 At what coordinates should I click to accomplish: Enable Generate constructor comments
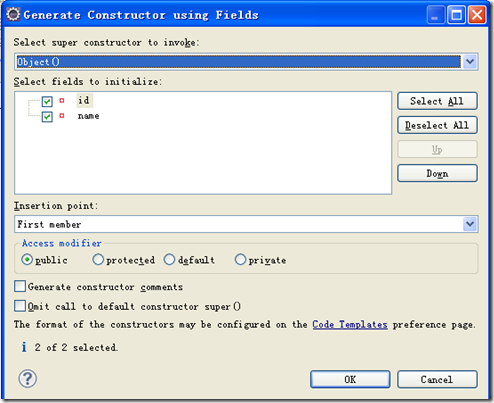point(20,286)
